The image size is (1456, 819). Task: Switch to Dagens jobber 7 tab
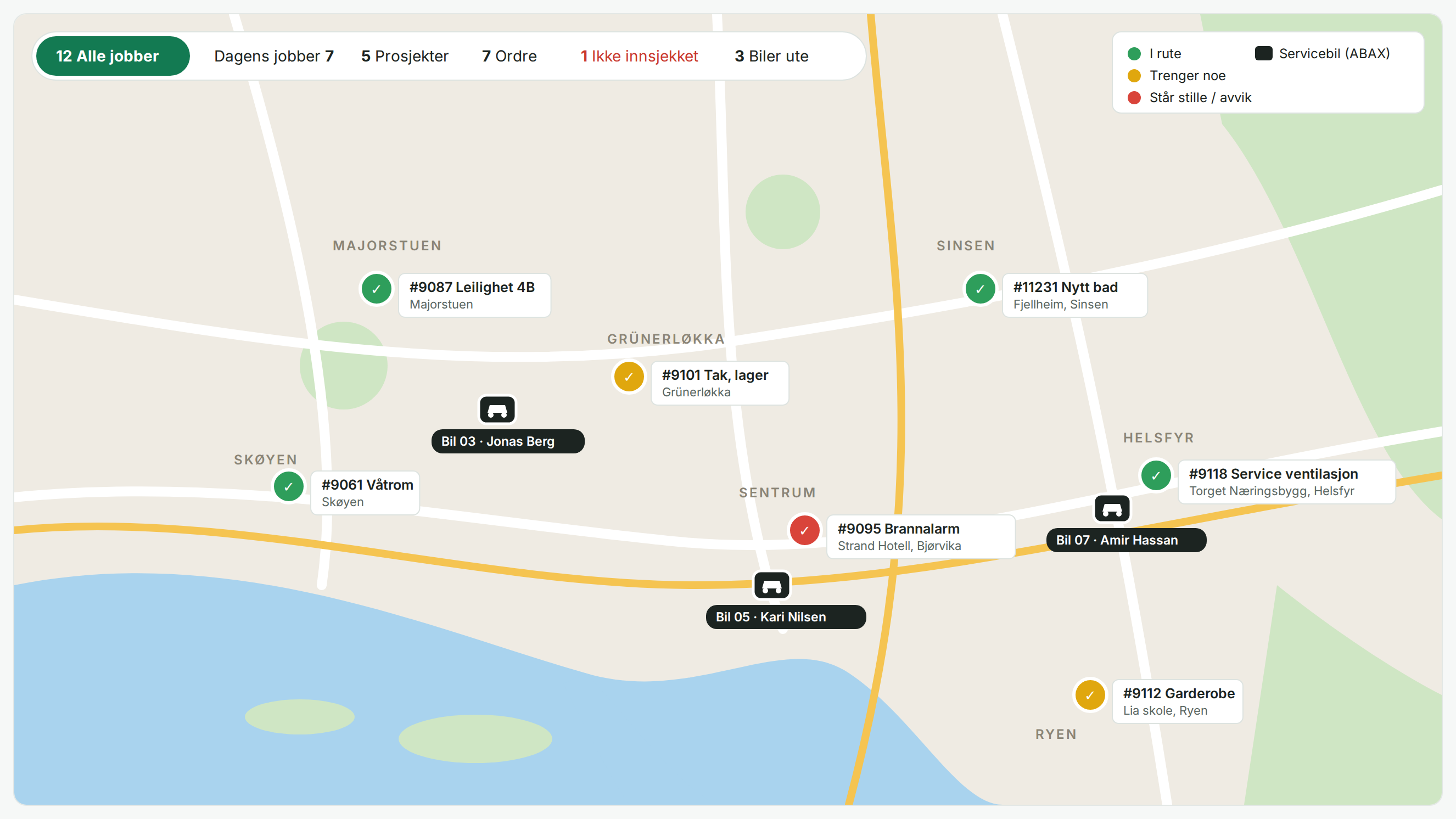coord(273,56)
